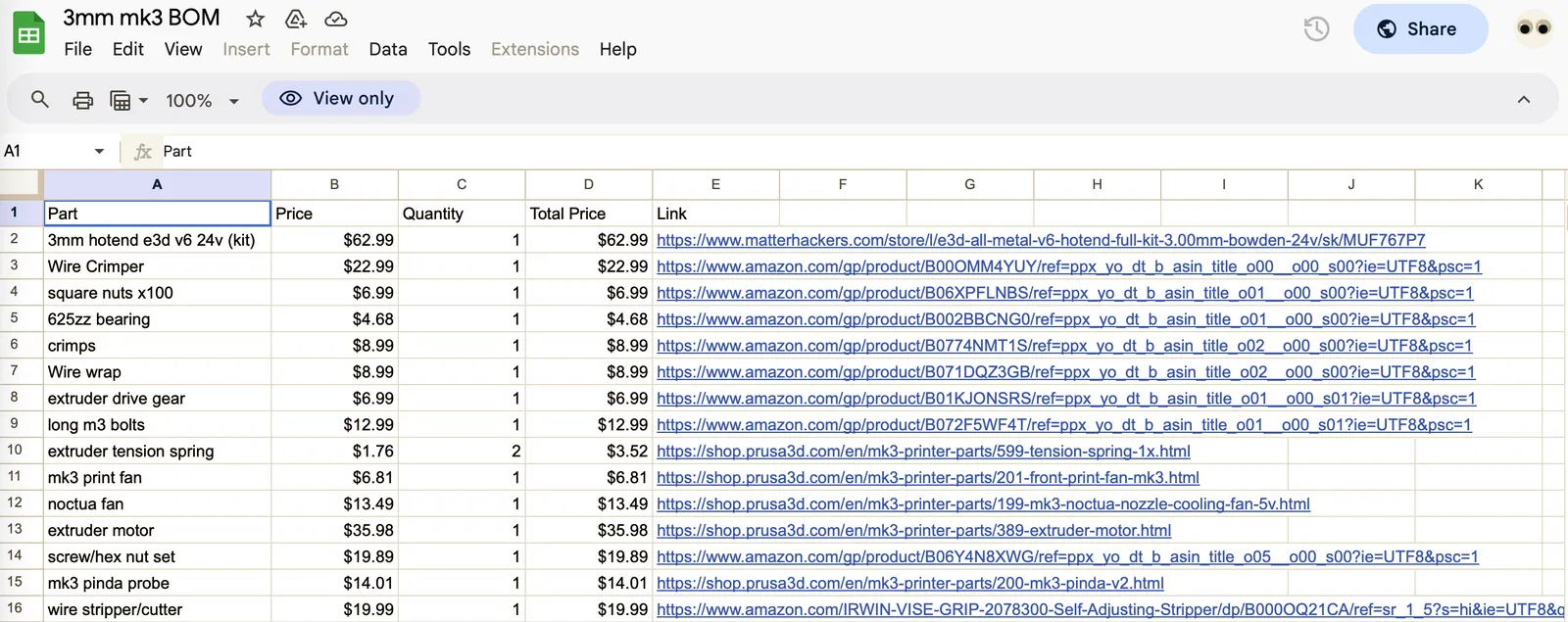
Task: Click the View only mode button
Action: (x=340, y=98)
